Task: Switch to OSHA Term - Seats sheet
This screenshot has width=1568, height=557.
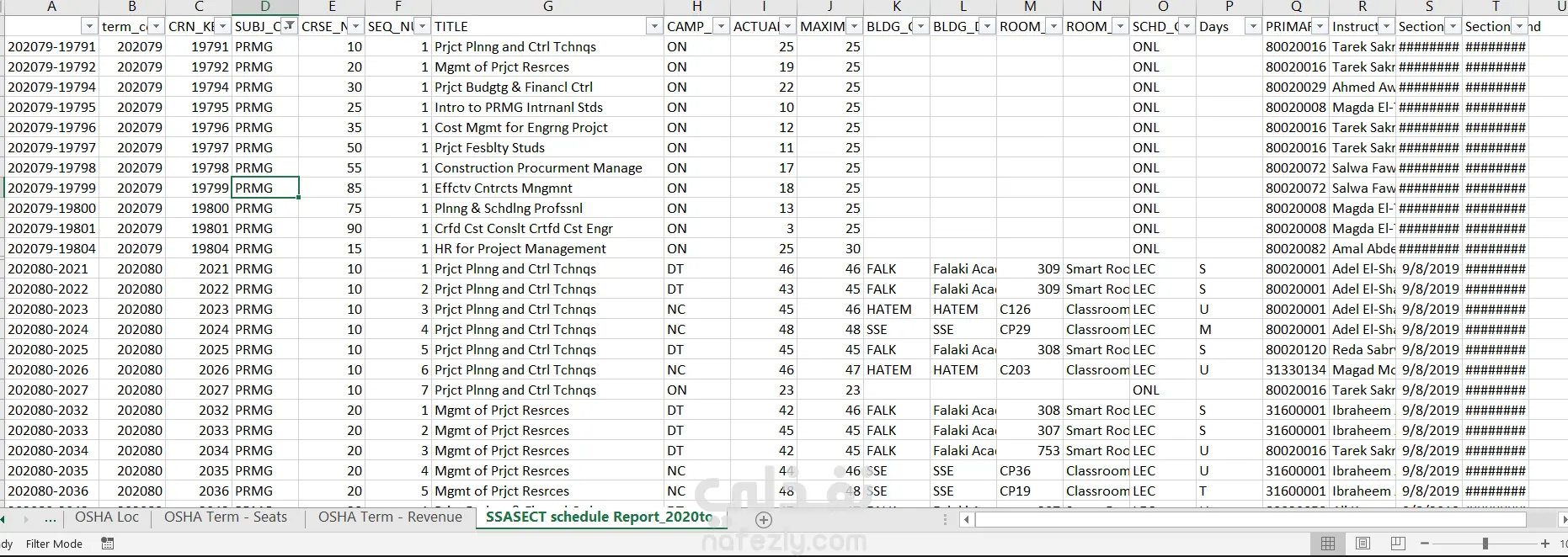Action: (x=226, y=517)
